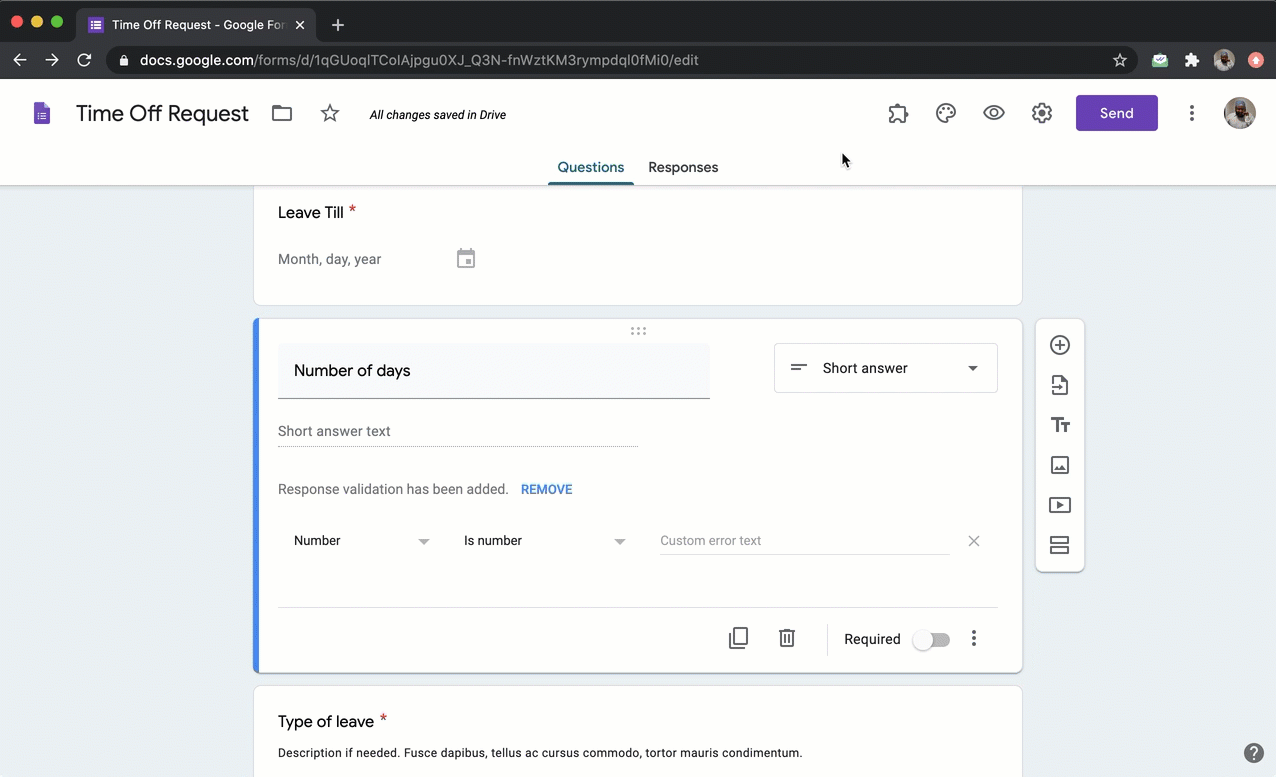Open the Short answer question type dropdown
The image size is (1276, 777).
coord(885,368)
